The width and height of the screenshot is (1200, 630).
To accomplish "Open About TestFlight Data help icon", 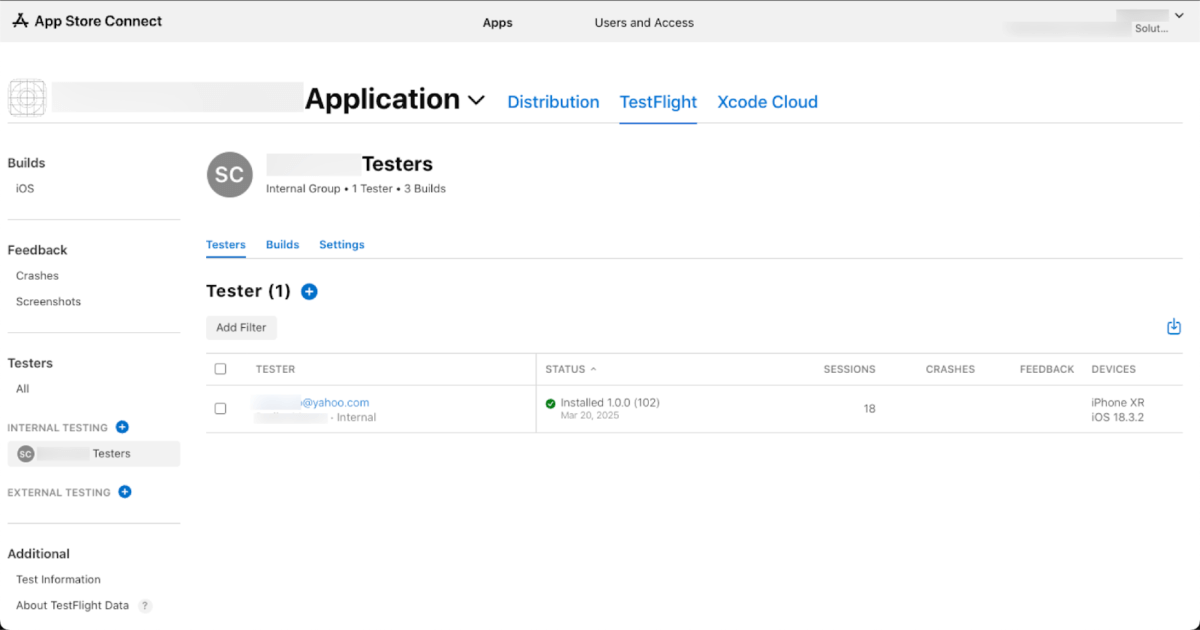I will point(145,605).
